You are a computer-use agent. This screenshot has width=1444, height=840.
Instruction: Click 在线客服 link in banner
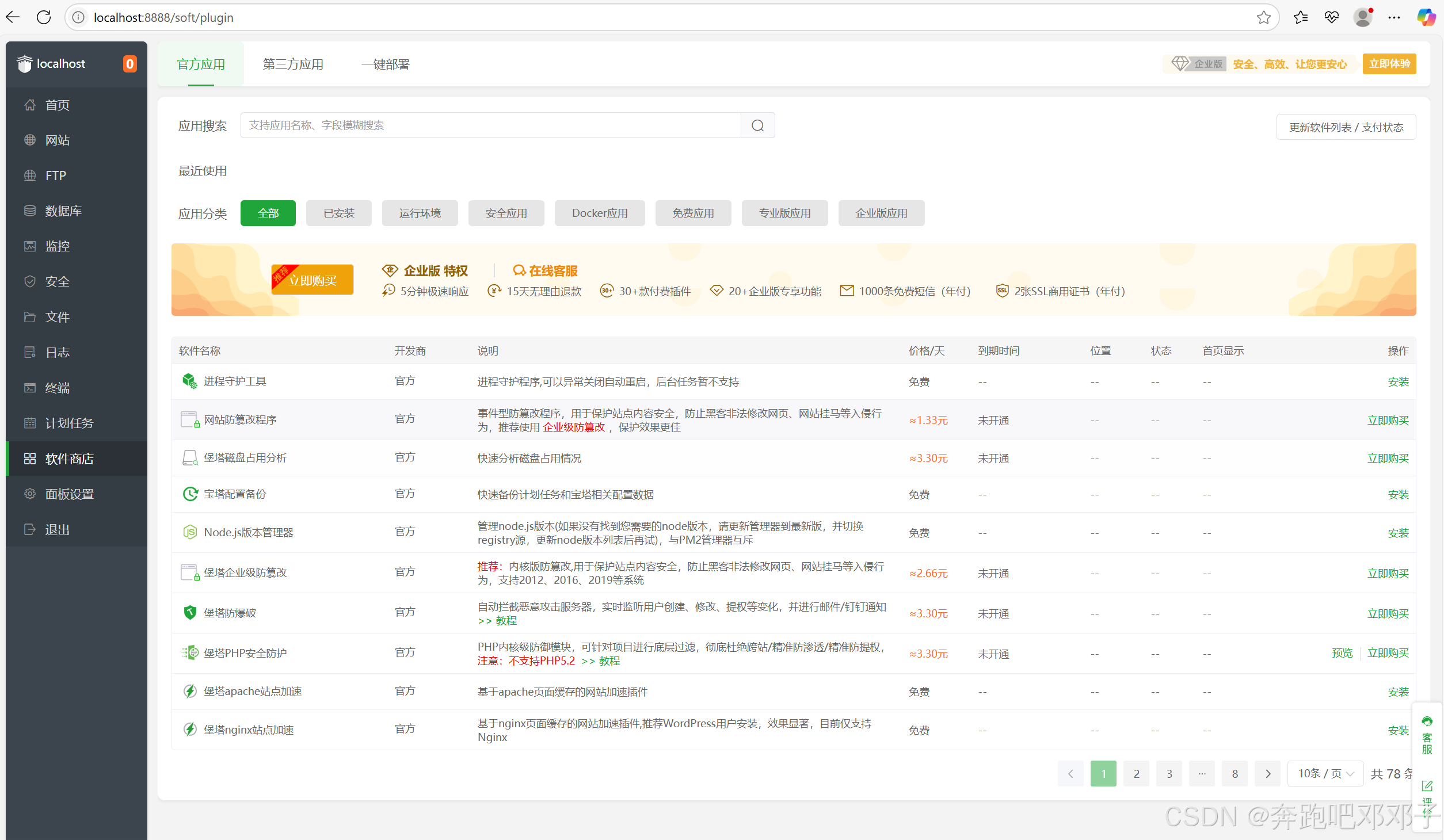[x=545, y=270]
